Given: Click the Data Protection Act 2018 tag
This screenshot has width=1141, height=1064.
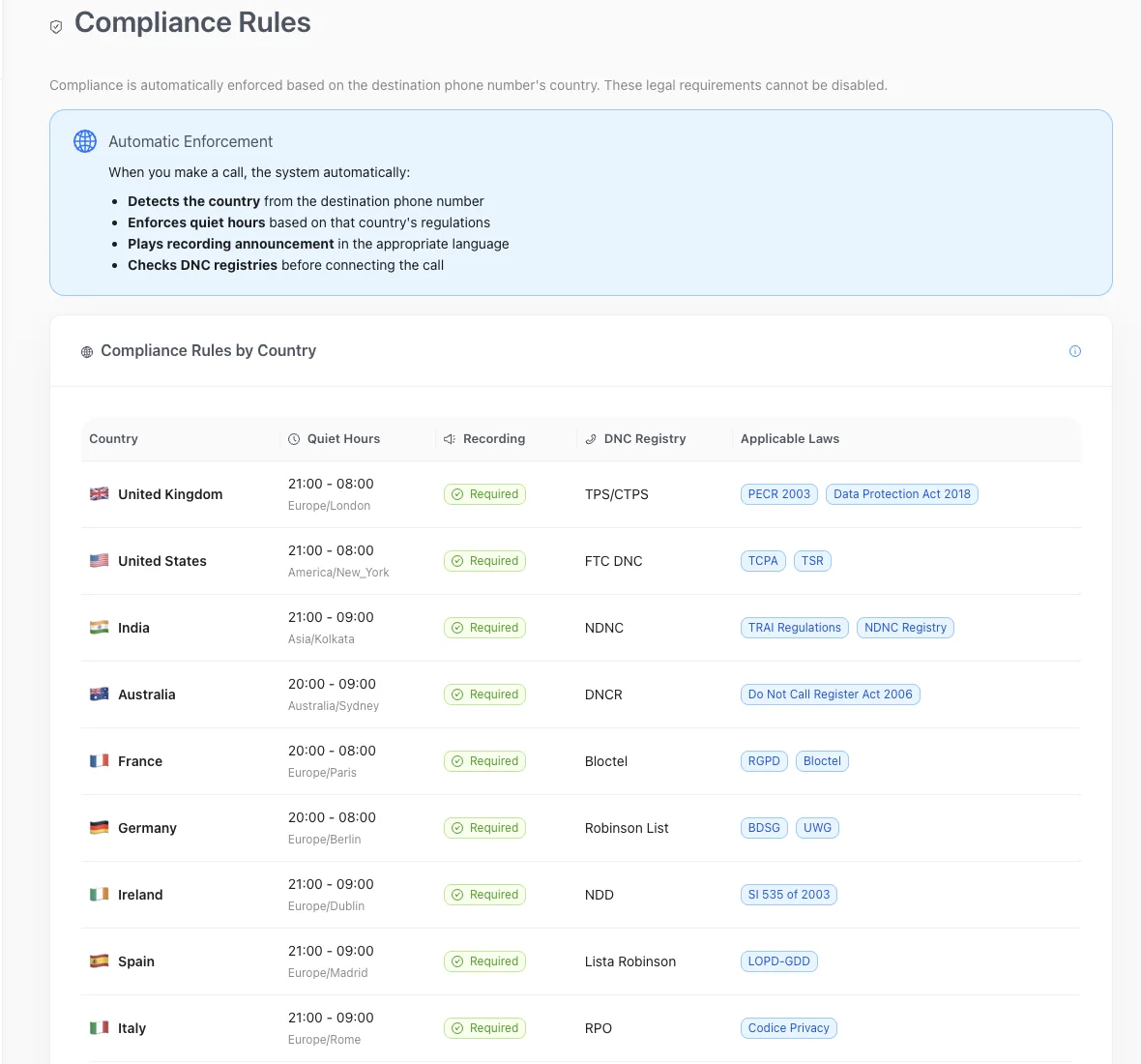Looking at the screenshot, I should pos(902,494).
